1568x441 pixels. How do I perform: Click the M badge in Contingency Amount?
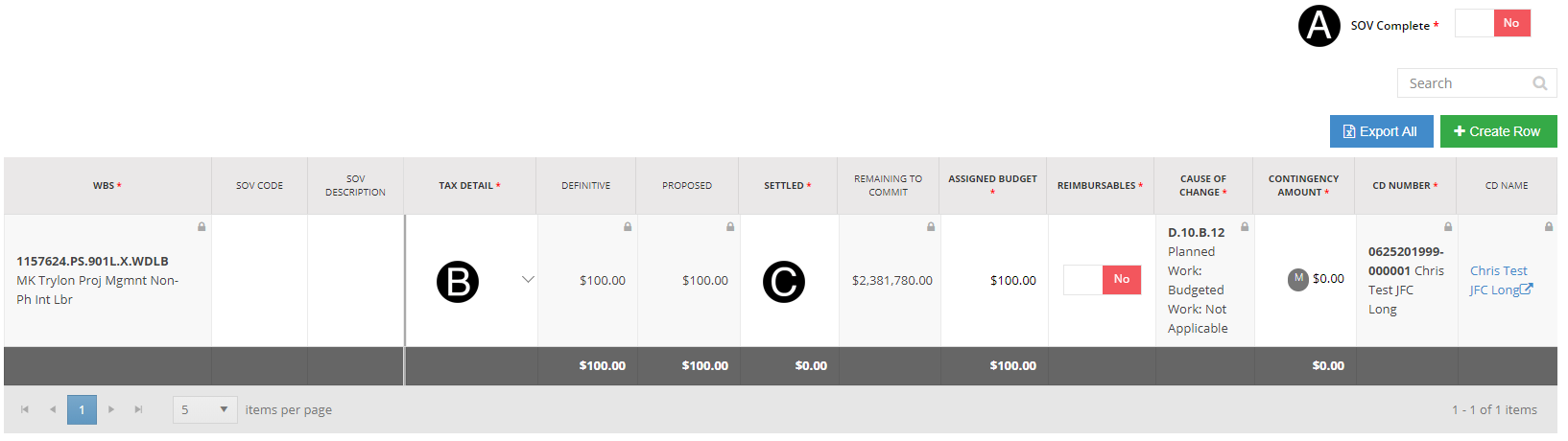(x=1297, y=279)
